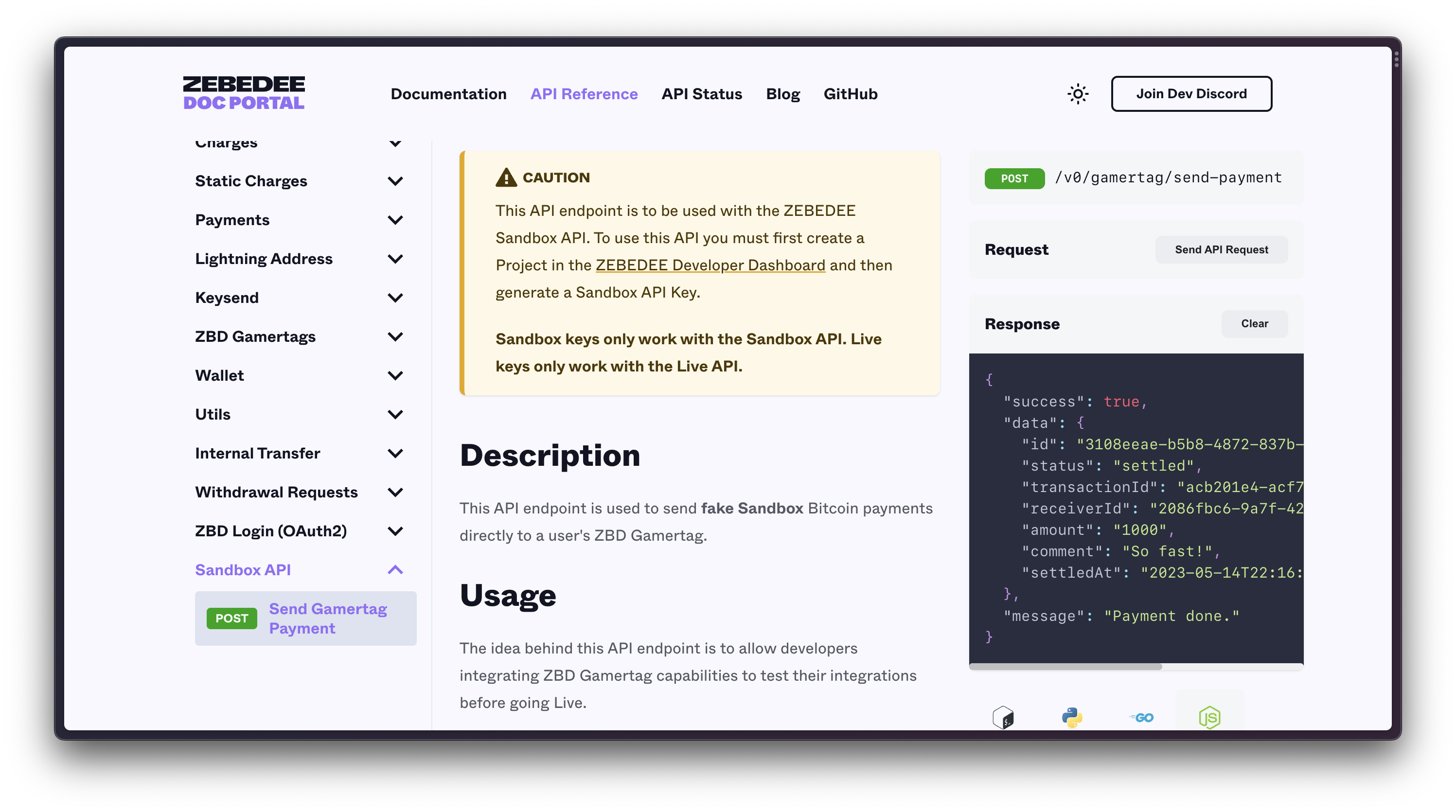
Task: Click the Description heading
Action: point(550,456)
